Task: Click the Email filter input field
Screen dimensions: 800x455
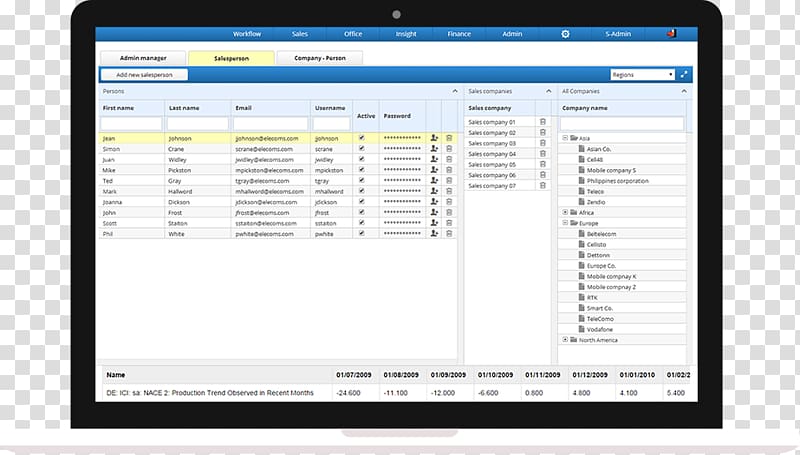Action: [x=270, y=123]
